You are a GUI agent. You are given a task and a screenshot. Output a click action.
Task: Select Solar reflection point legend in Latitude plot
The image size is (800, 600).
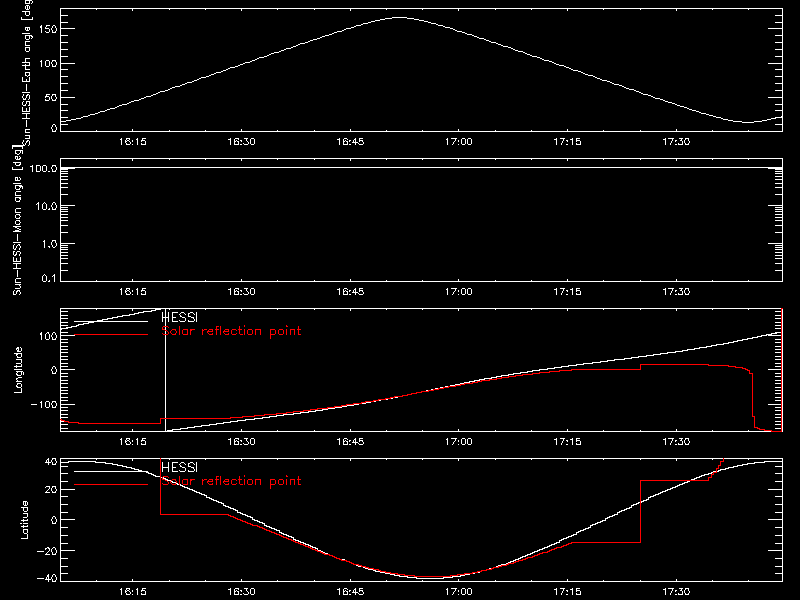tap(231, 481)
